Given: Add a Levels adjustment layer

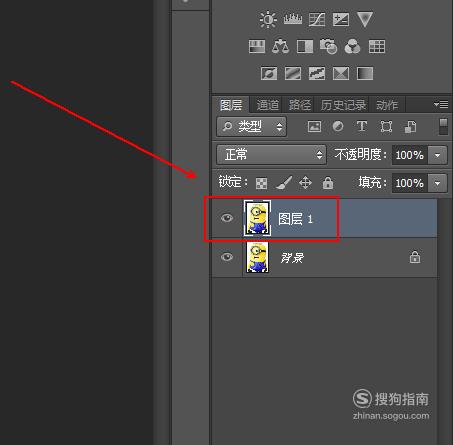Looking at the screenshot, I should pos(293,19).
